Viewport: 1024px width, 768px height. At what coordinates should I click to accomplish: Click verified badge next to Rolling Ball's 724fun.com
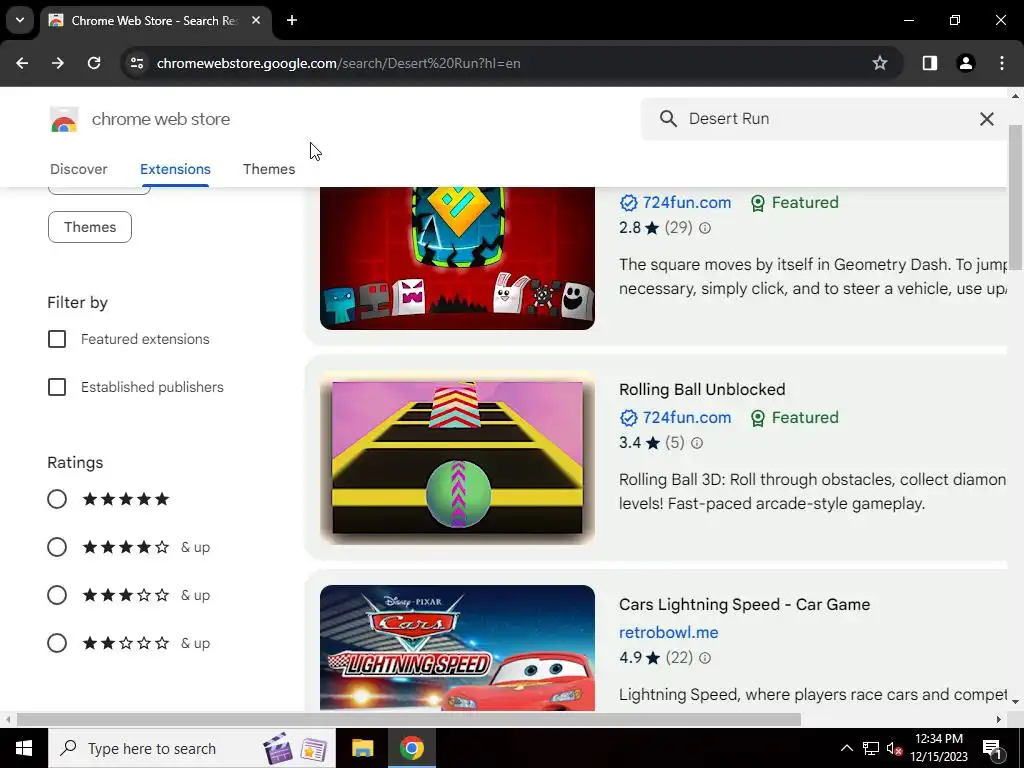tap(628, 418)
